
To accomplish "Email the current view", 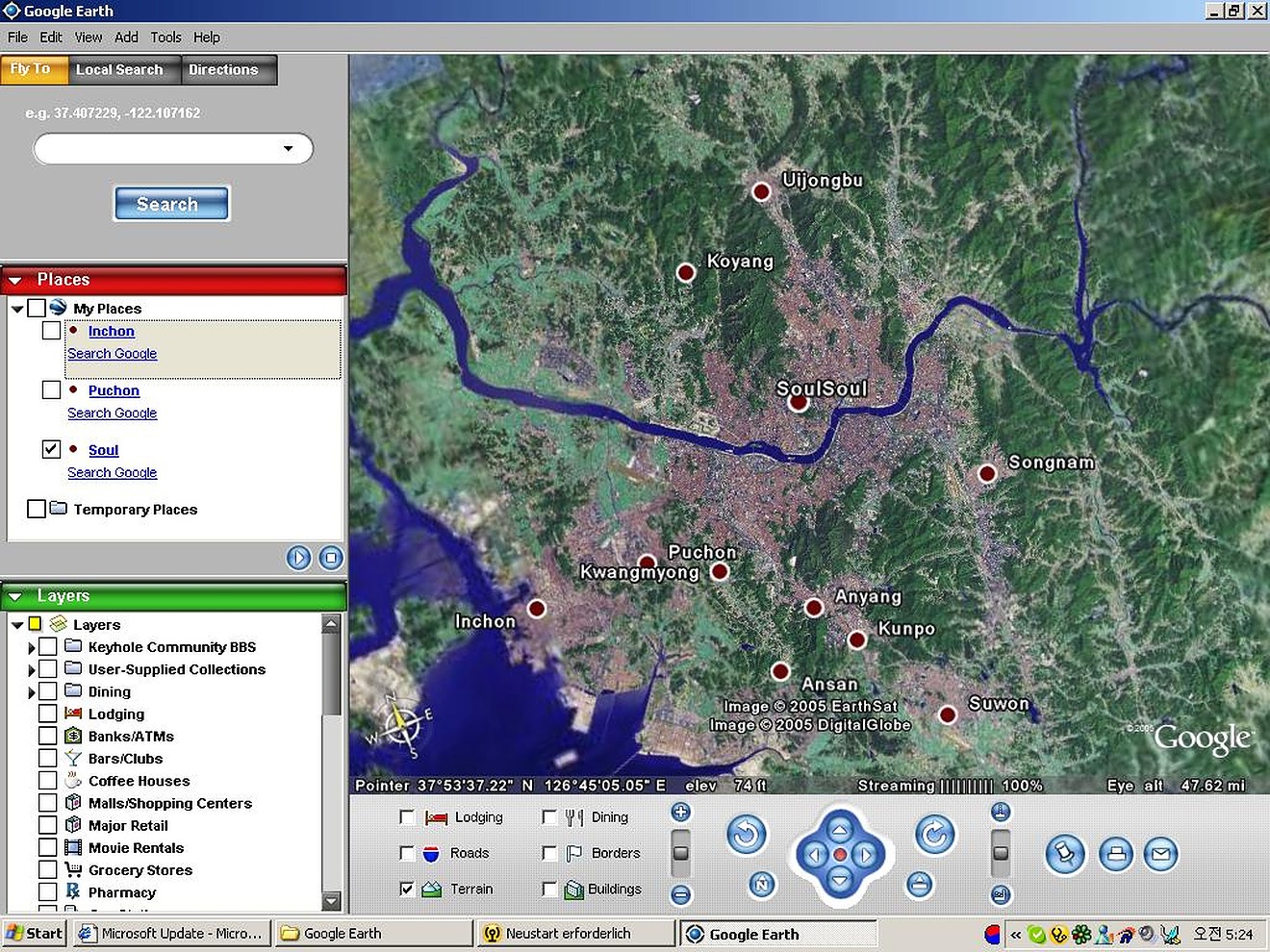I will tap(1161, 854).
